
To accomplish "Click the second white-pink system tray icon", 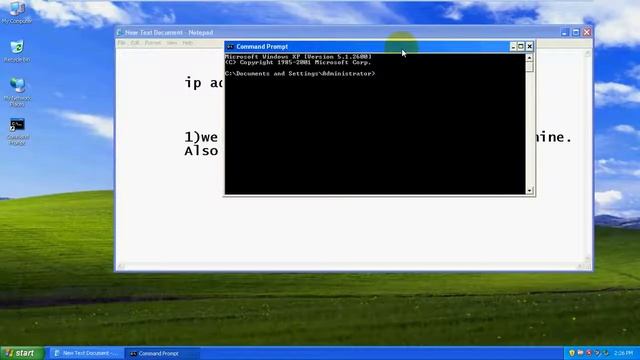I will tap(580, 353).
